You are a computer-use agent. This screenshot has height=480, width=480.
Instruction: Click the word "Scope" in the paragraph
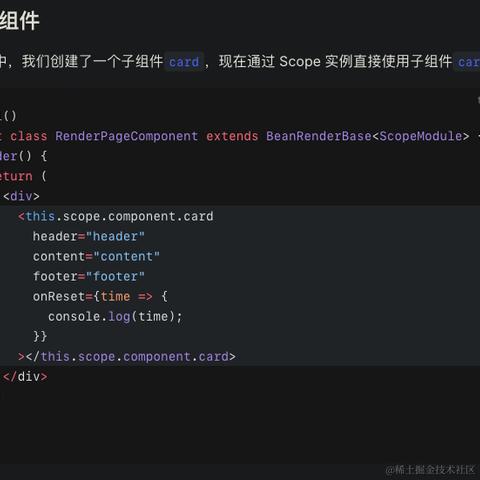point(300,62)
